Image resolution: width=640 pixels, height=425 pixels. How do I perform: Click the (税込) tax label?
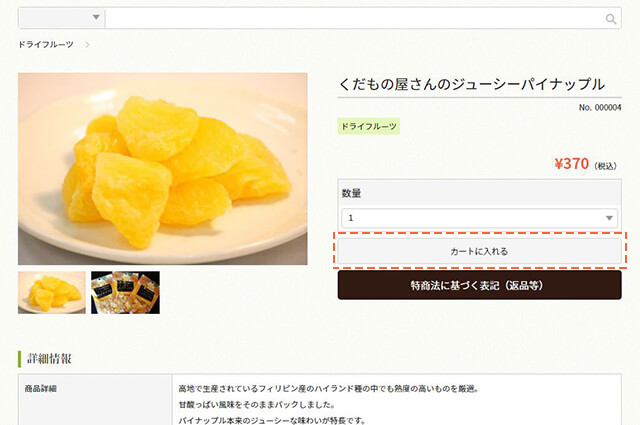[605, 166]
